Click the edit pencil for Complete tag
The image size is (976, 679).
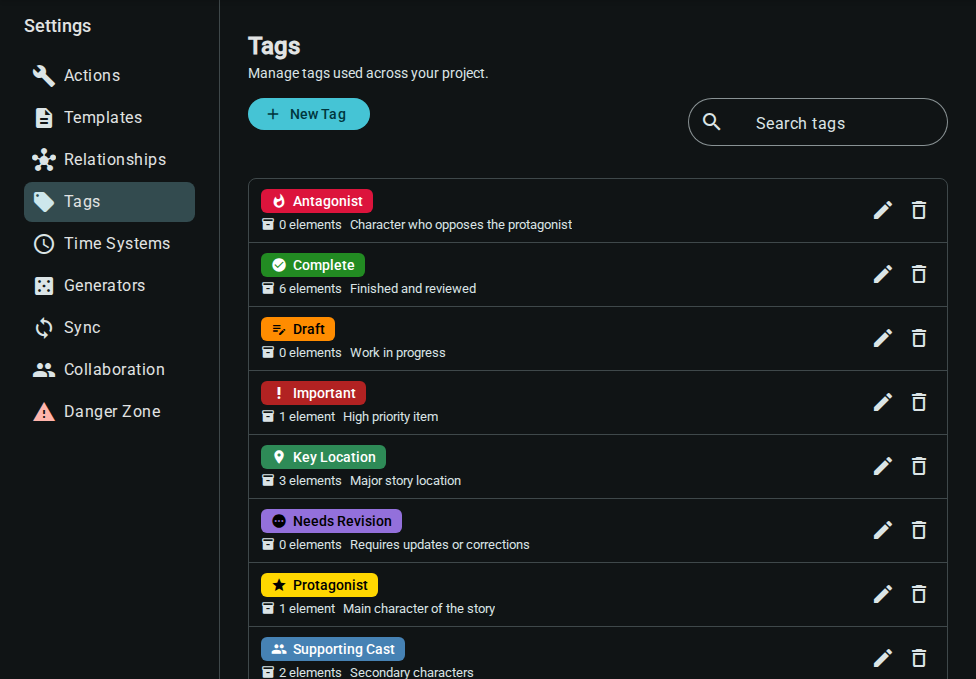click(883, 274)
